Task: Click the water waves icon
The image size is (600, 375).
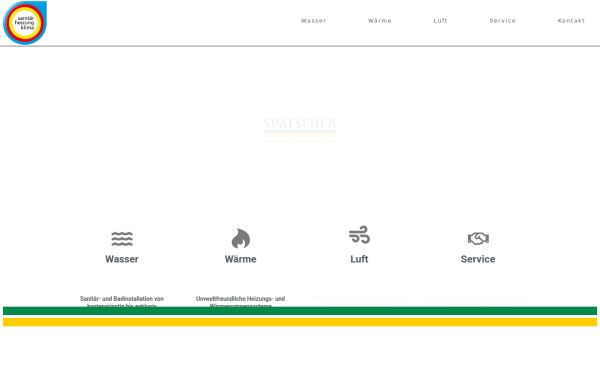Action: [122, 239]
